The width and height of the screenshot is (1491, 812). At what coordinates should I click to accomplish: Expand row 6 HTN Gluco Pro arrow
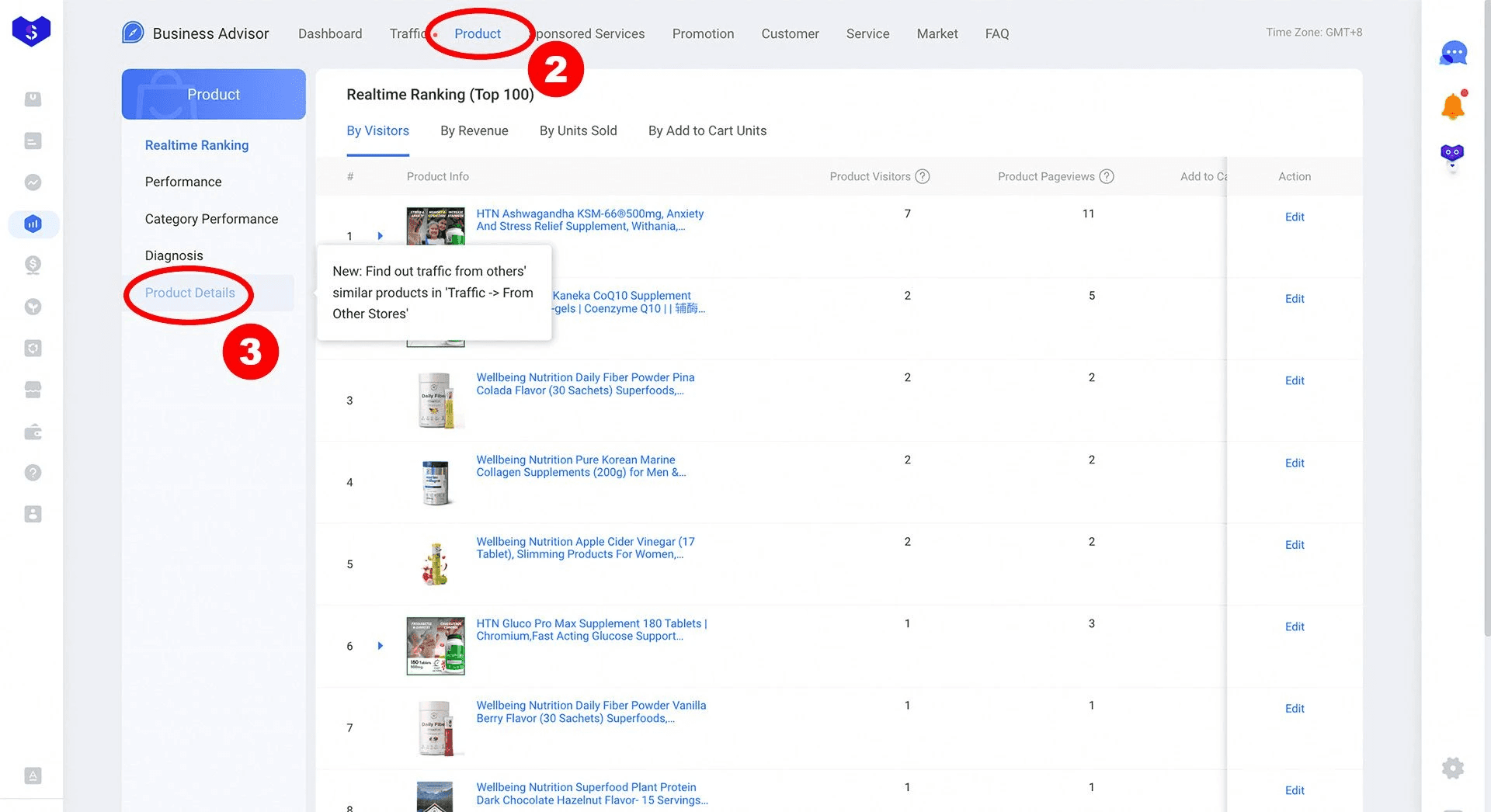coord(381,646)
